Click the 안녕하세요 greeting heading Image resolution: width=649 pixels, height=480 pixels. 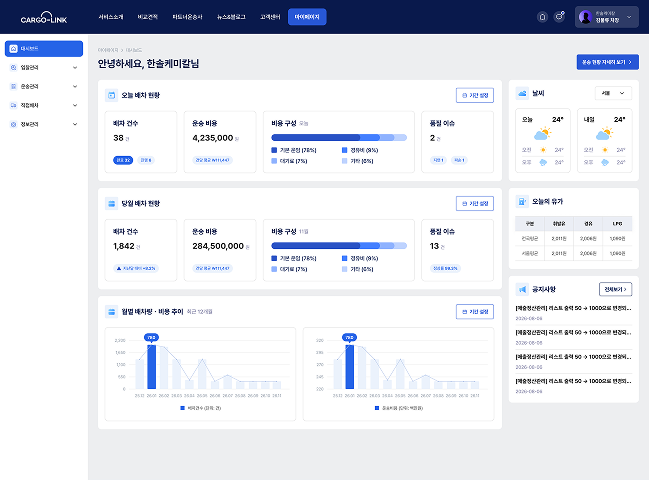(x=149, y=64)
